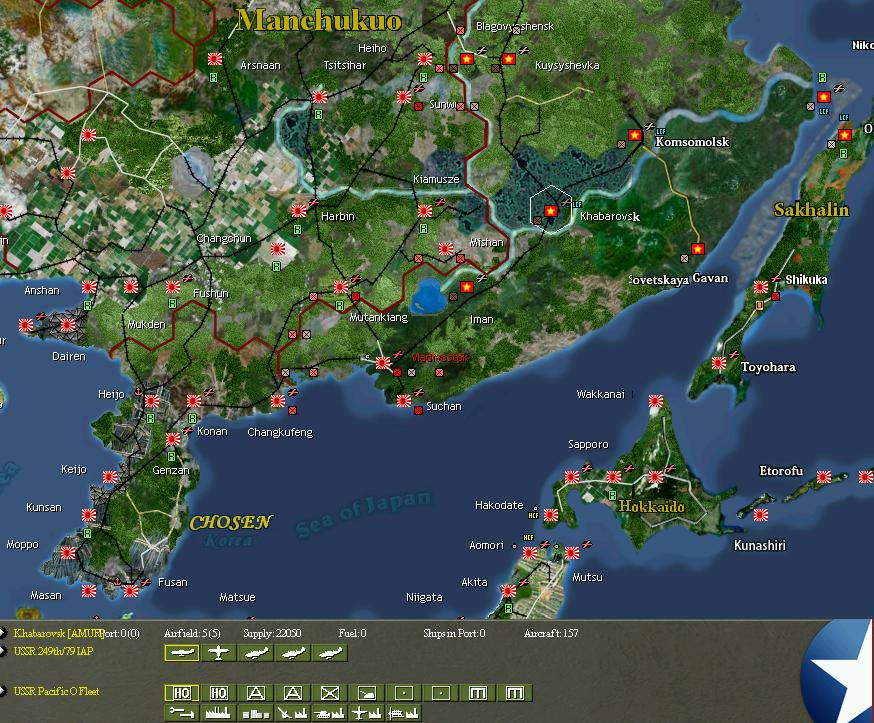Click the Sakhalin island label

(x=812, y=210)
